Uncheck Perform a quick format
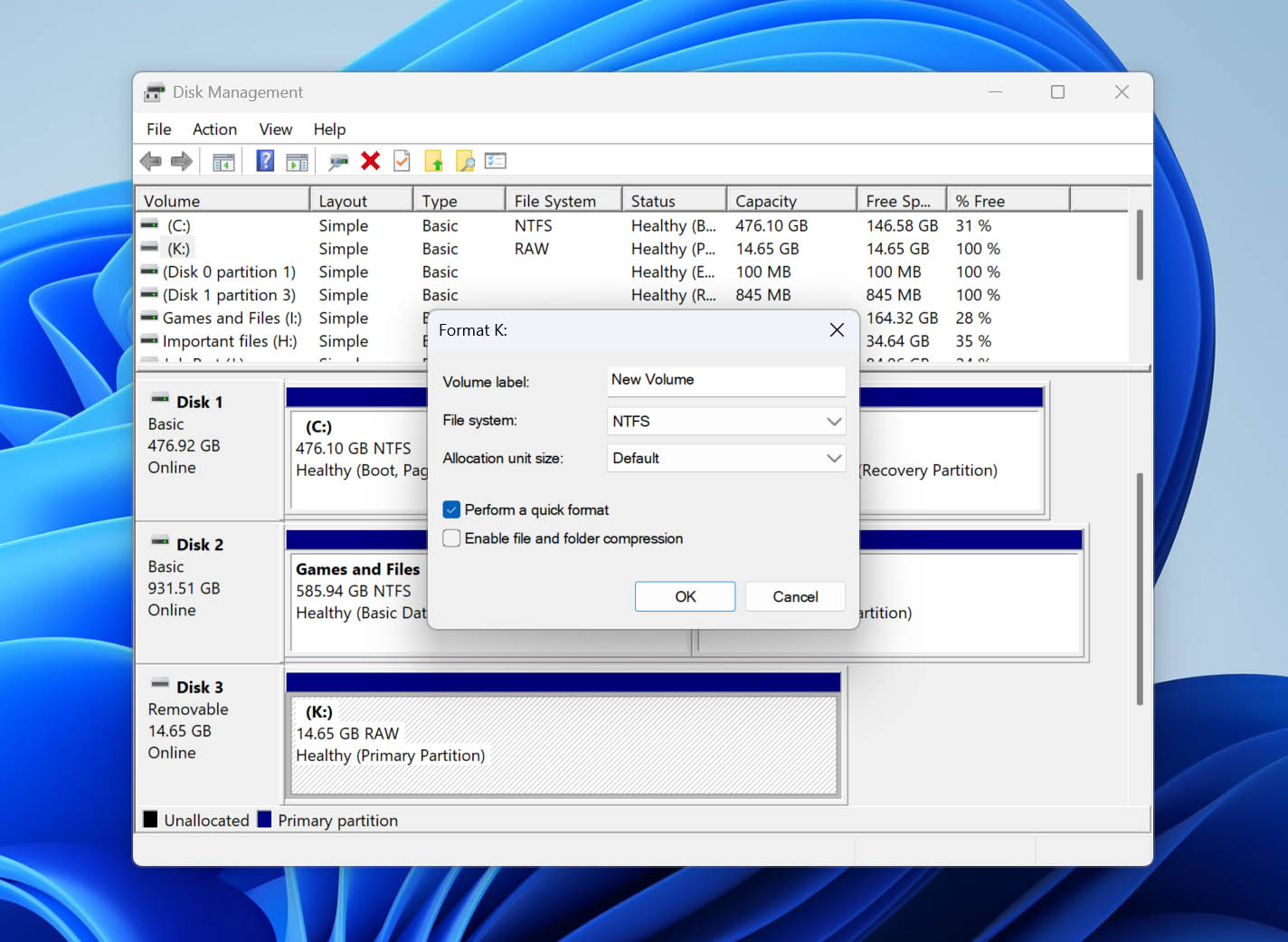This screenshot has width=1288, height=942. point(451,510)
